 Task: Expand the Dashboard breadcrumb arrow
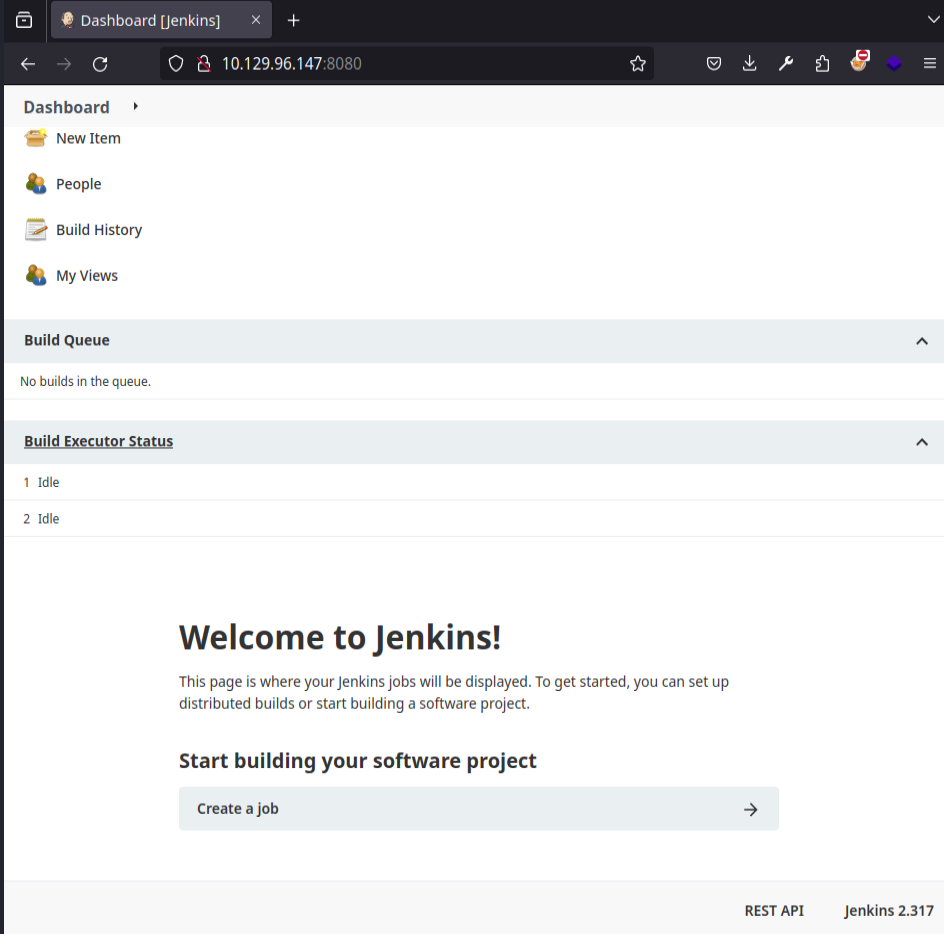pos(135,107)
